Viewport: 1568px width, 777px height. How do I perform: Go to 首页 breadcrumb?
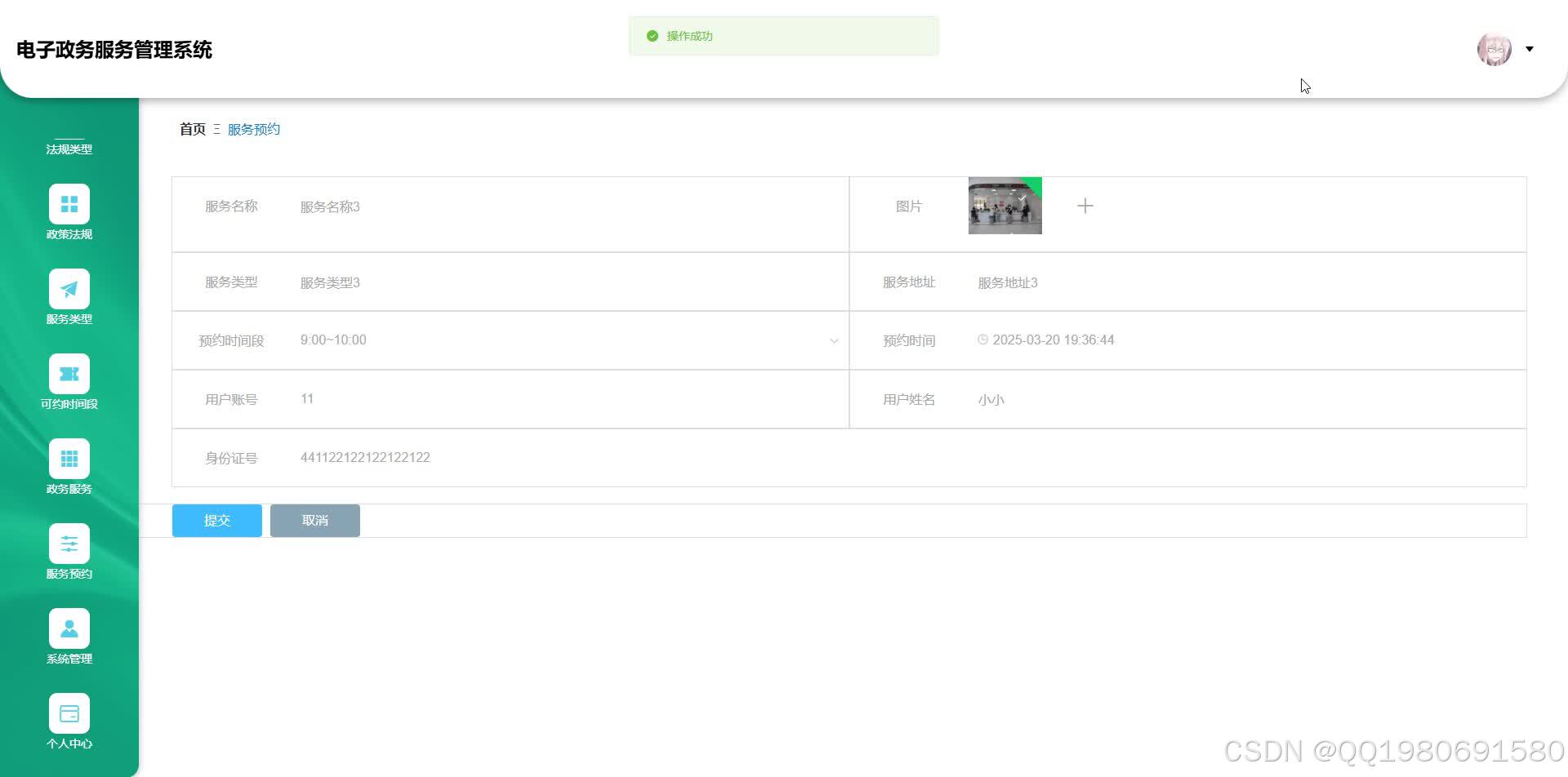pyautogui.click(x=193, y=129)
